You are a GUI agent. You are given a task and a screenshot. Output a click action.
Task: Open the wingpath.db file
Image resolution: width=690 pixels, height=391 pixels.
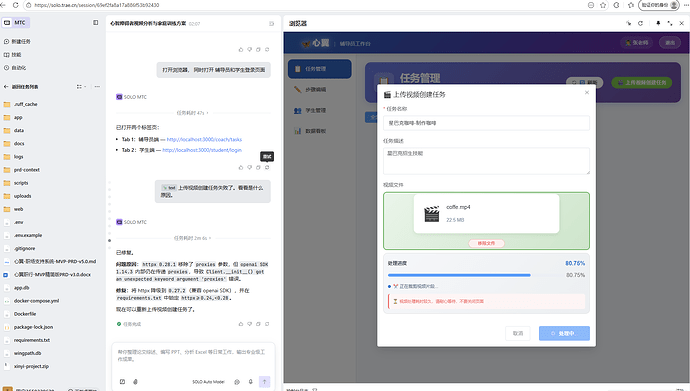click(x=27, y=353)
